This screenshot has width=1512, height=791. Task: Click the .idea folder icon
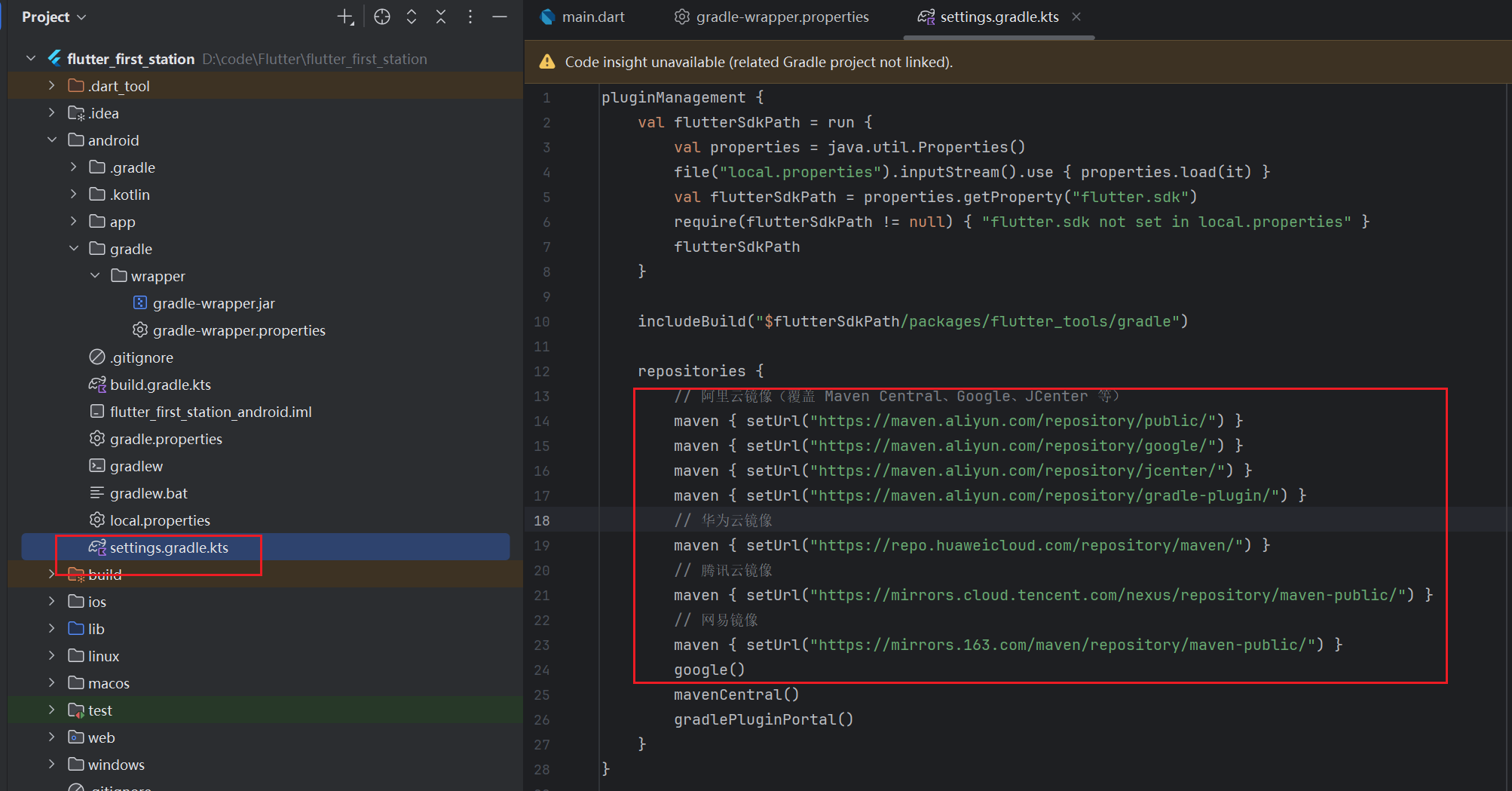(x=76, y=112)
